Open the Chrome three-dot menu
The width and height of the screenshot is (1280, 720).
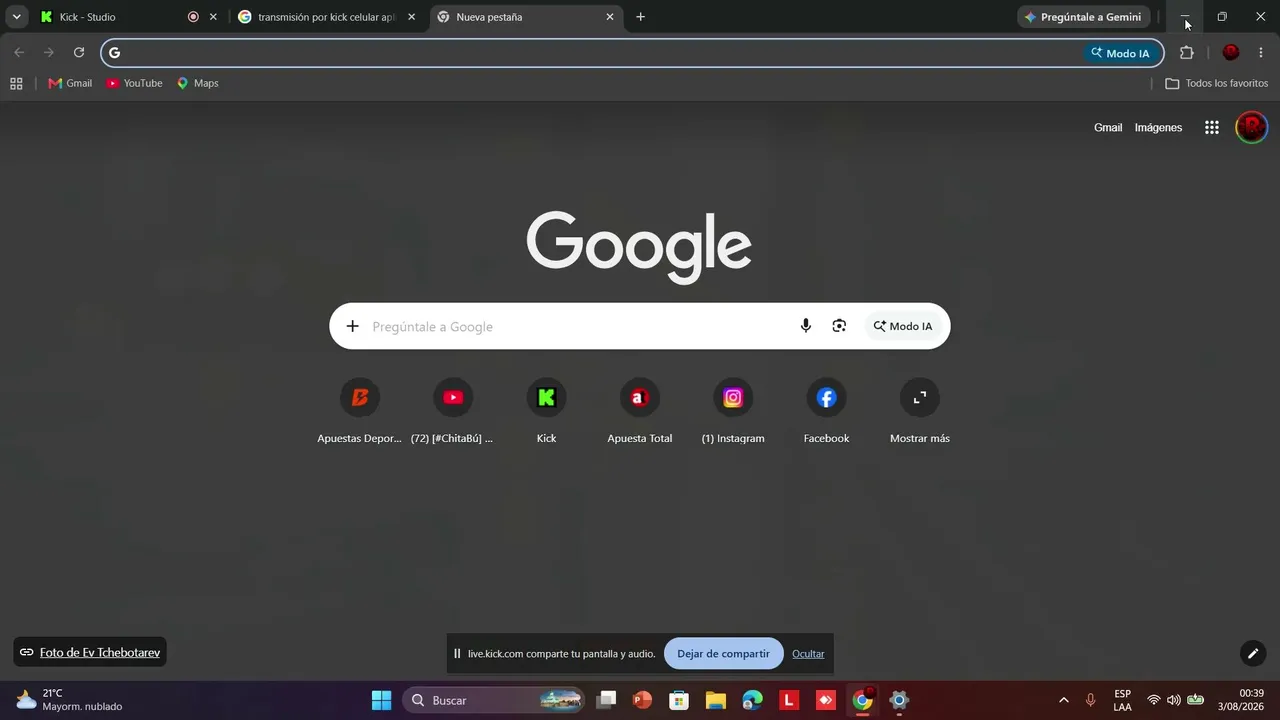pos(1261,53)
